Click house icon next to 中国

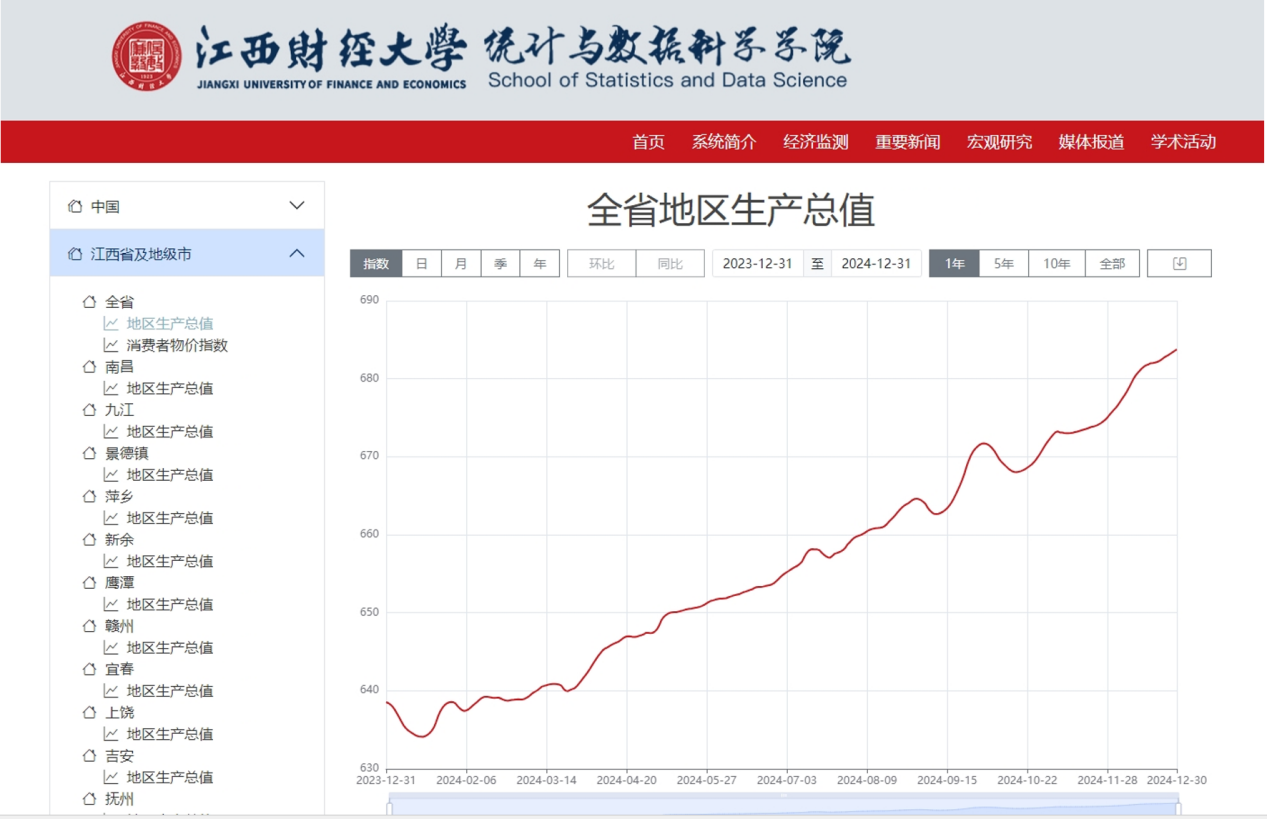(75, 206)
